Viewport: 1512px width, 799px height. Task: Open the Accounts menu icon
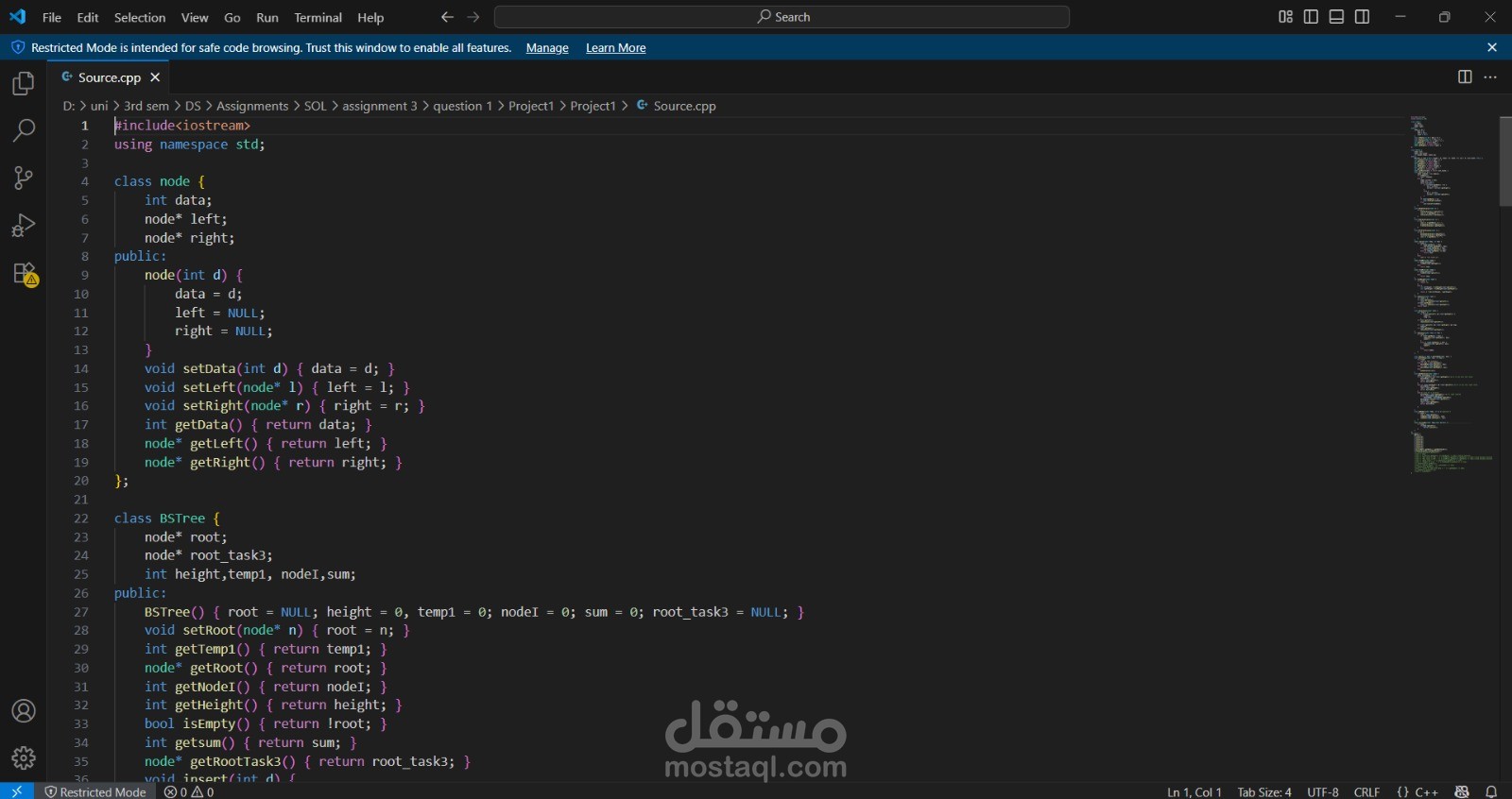click(24, 711)
